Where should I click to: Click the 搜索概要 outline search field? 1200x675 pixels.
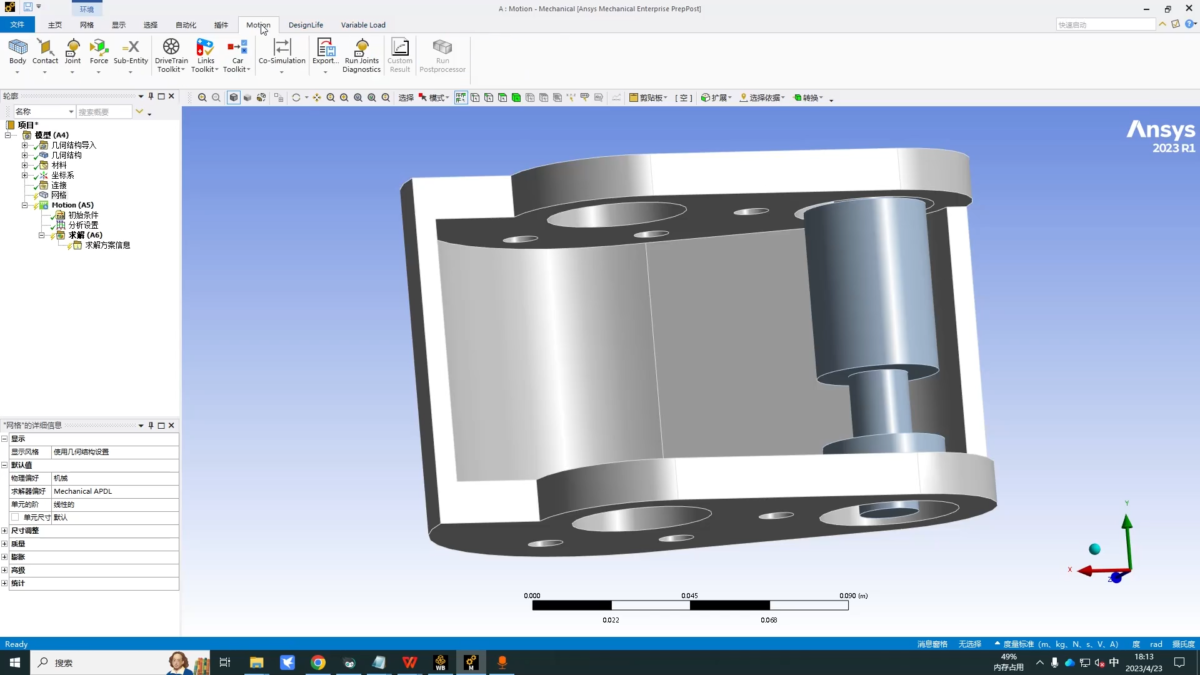[x=104, y=112]
